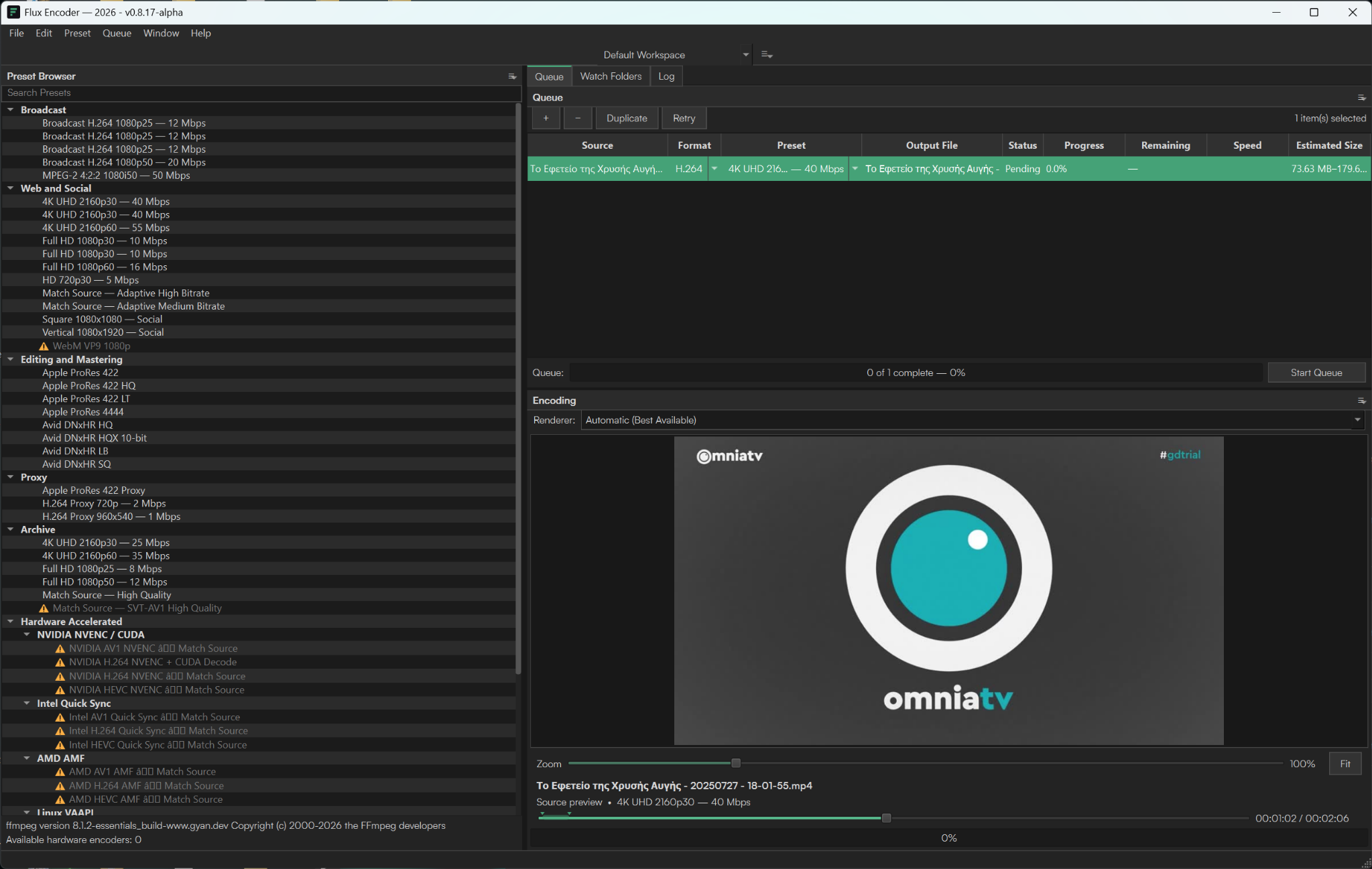
Task: Collapse the Archive preset group
Action: tap(11, 529)
